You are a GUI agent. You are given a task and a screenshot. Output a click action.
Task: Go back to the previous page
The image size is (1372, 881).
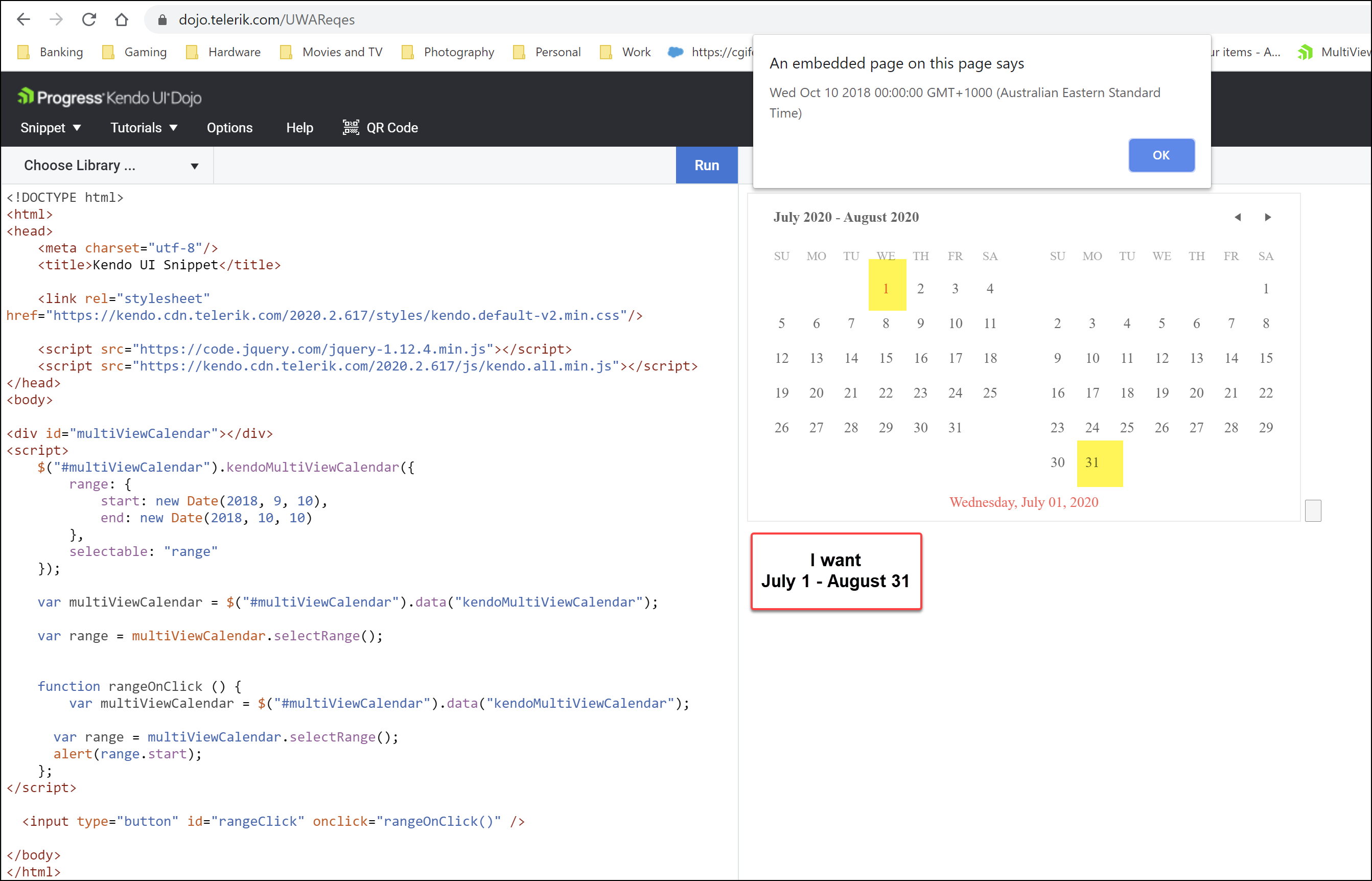24,19
